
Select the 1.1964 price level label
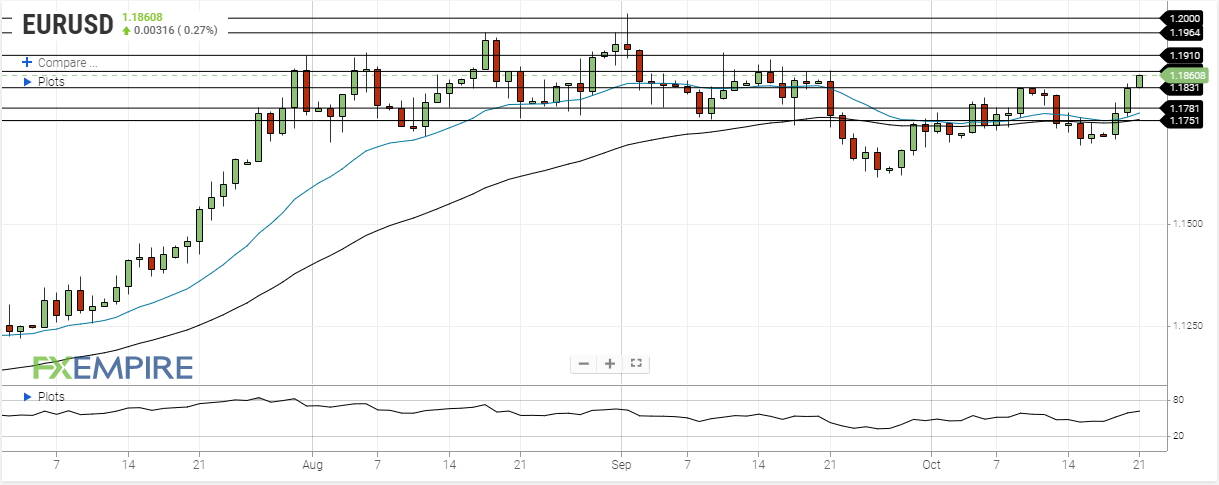(1183, 33)
